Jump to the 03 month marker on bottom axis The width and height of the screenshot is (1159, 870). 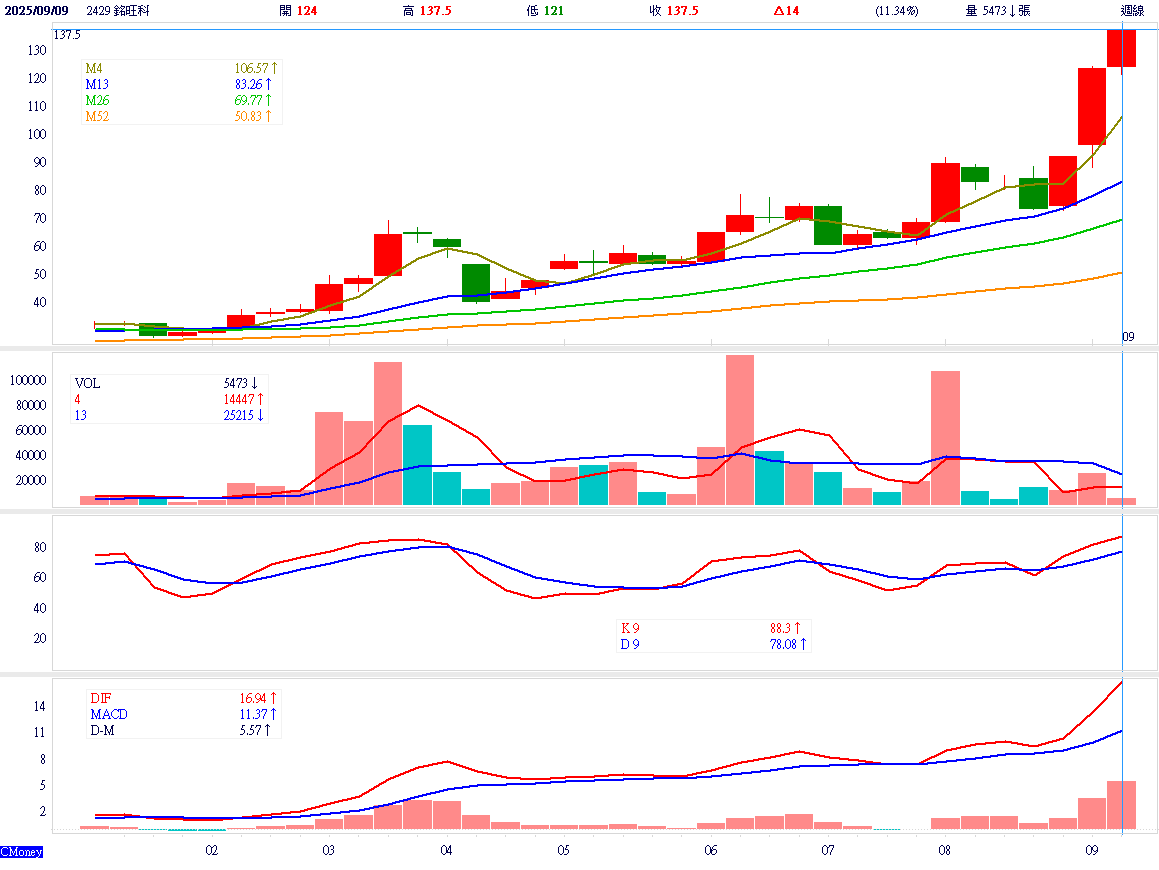[328, 851]
